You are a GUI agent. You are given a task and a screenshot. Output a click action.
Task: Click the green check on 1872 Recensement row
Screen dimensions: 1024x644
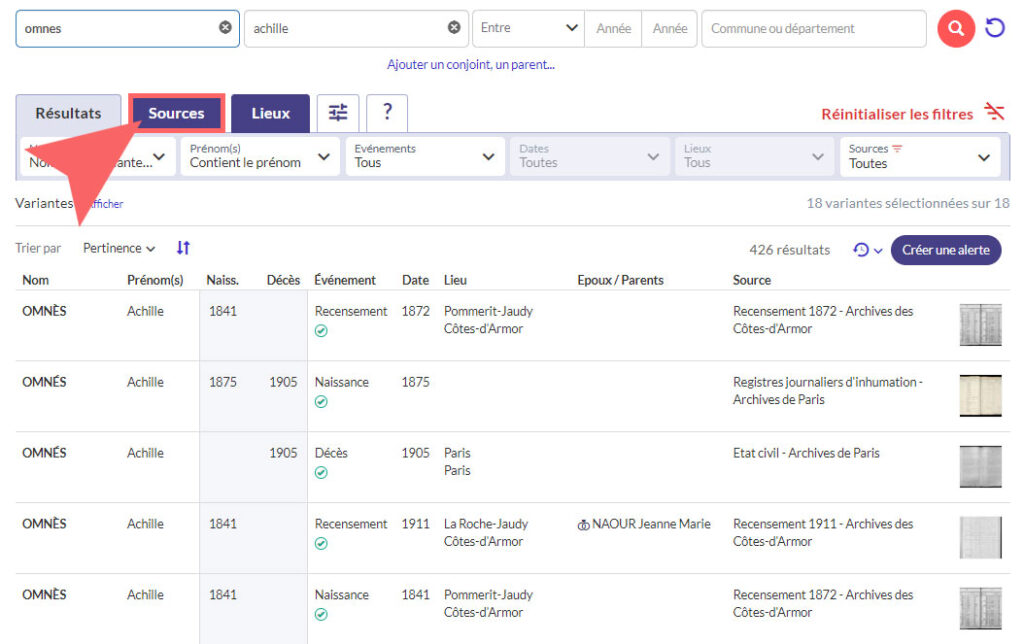click(321, 331)
